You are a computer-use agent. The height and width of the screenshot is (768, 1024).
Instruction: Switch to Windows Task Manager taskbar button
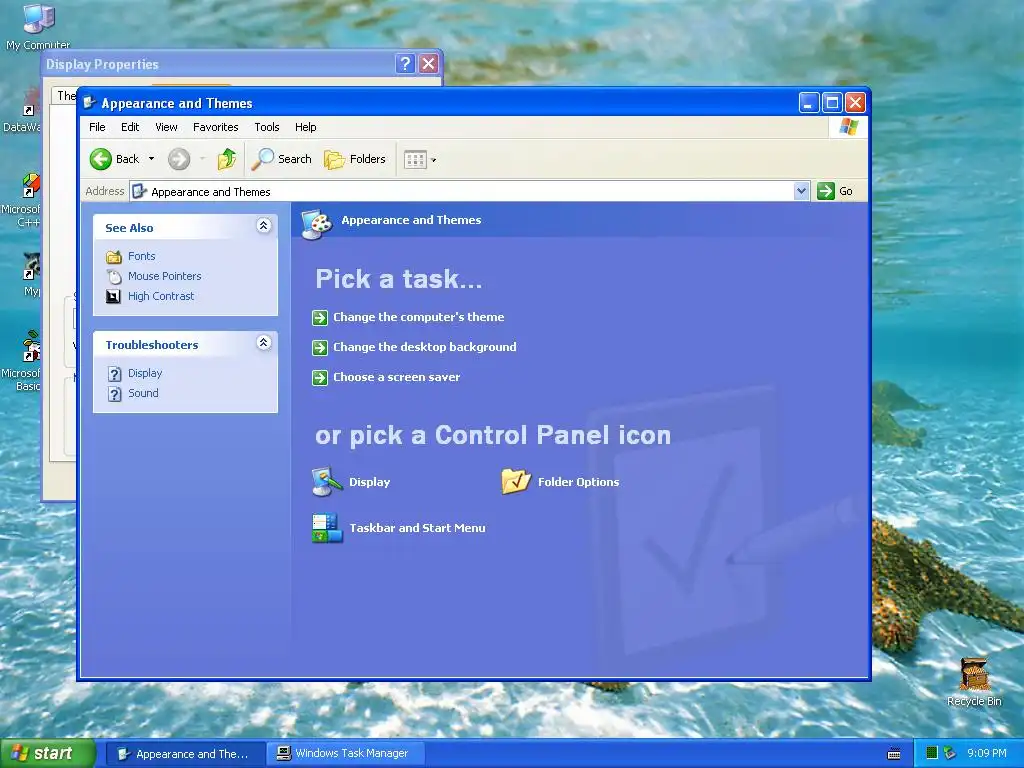345,754
